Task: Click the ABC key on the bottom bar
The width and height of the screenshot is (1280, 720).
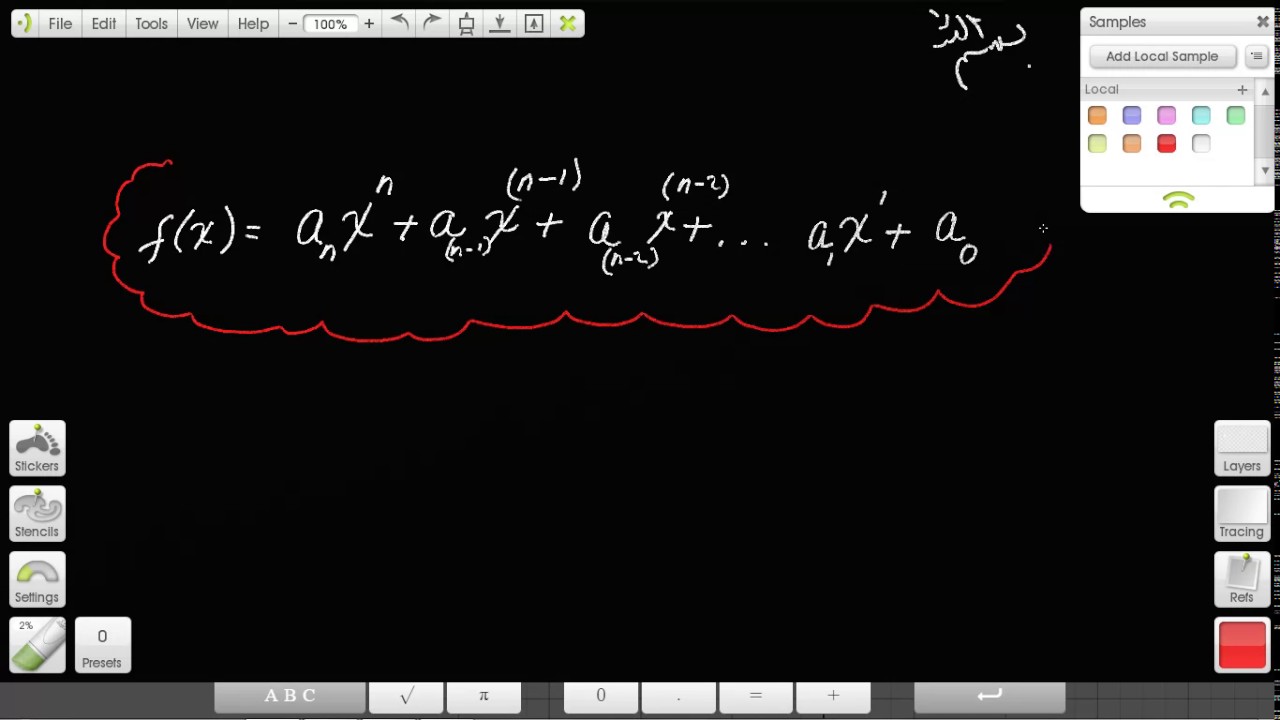Action: pos(290,696)
